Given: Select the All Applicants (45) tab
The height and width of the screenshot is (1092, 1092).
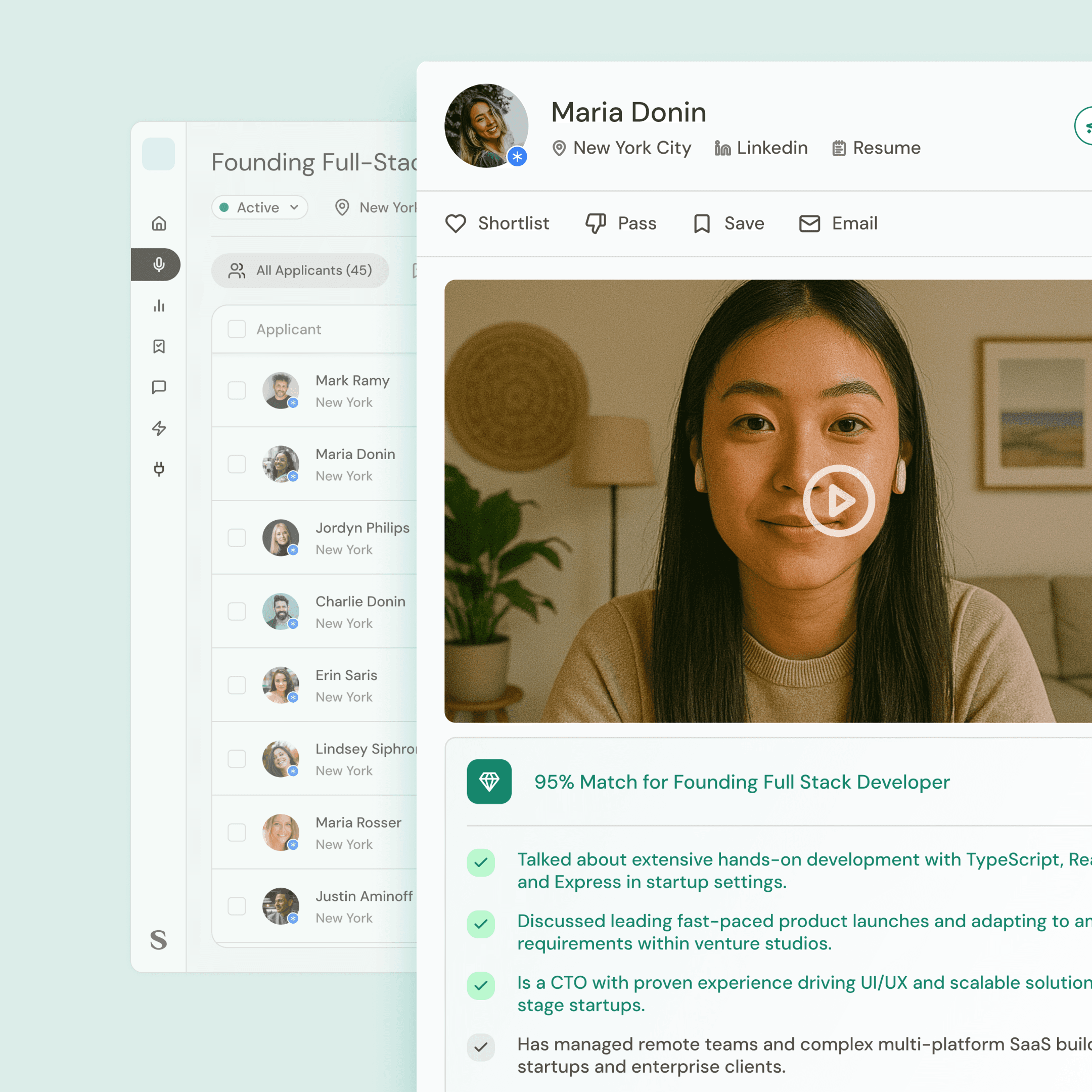Looking at the screenshot, I should click(x=300, y=271).
